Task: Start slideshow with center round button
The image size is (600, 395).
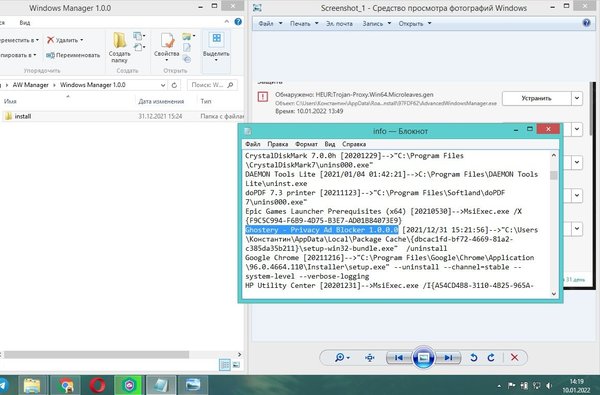Action: 423,357
